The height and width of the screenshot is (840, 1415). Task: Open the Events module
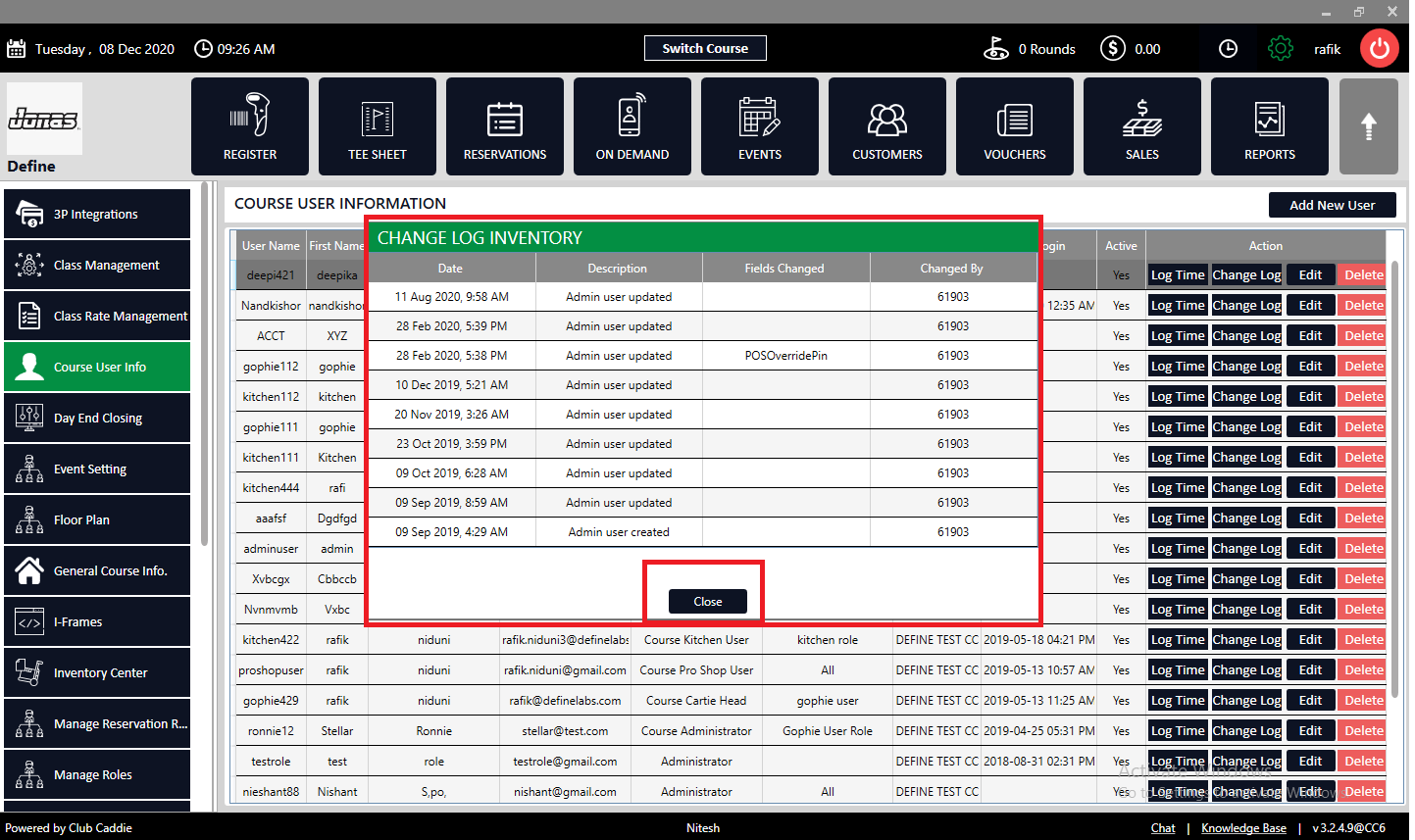click(760, 126)
